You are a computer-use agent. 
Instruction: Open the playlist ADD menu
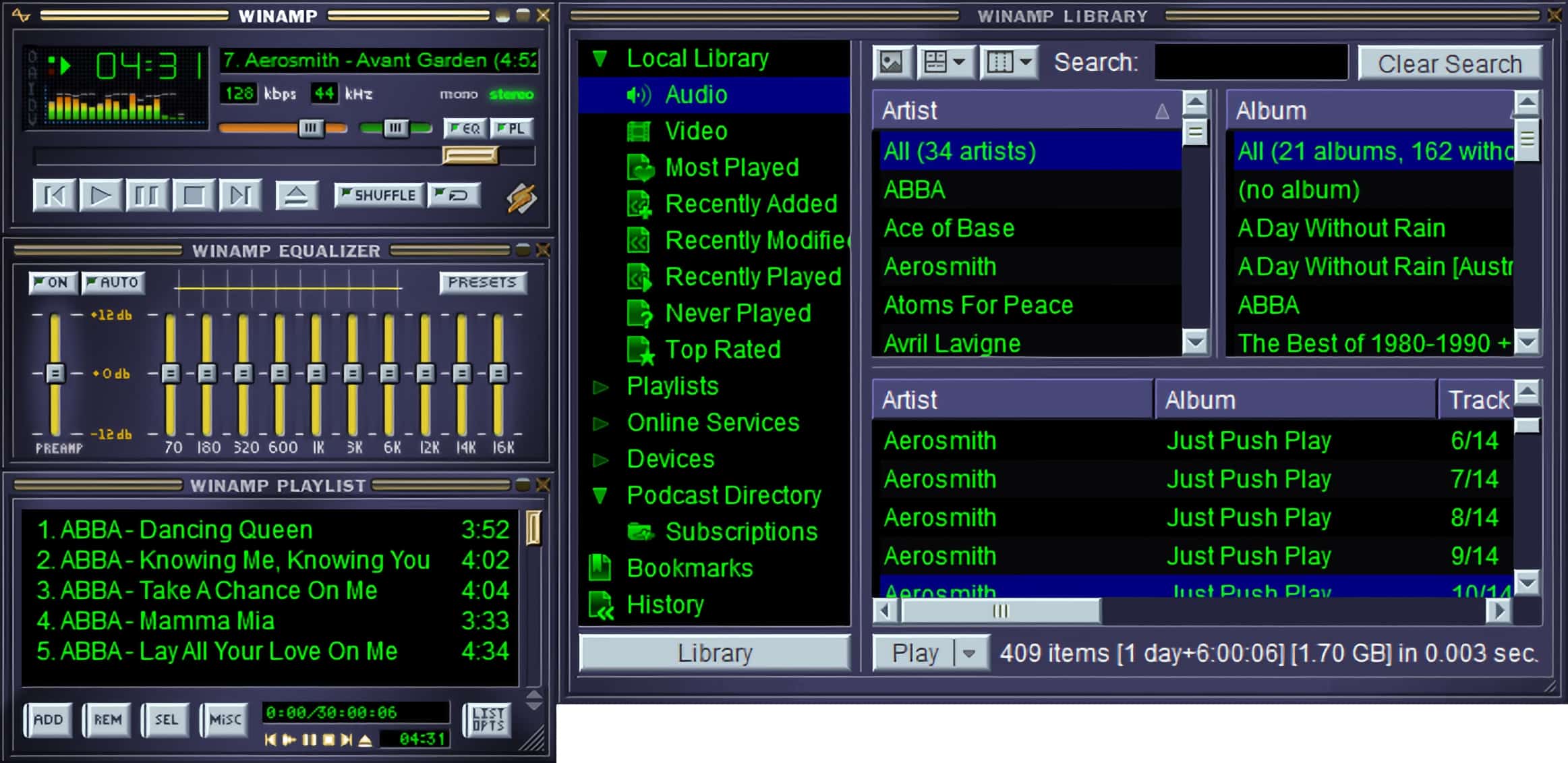[x=48, y=719]
